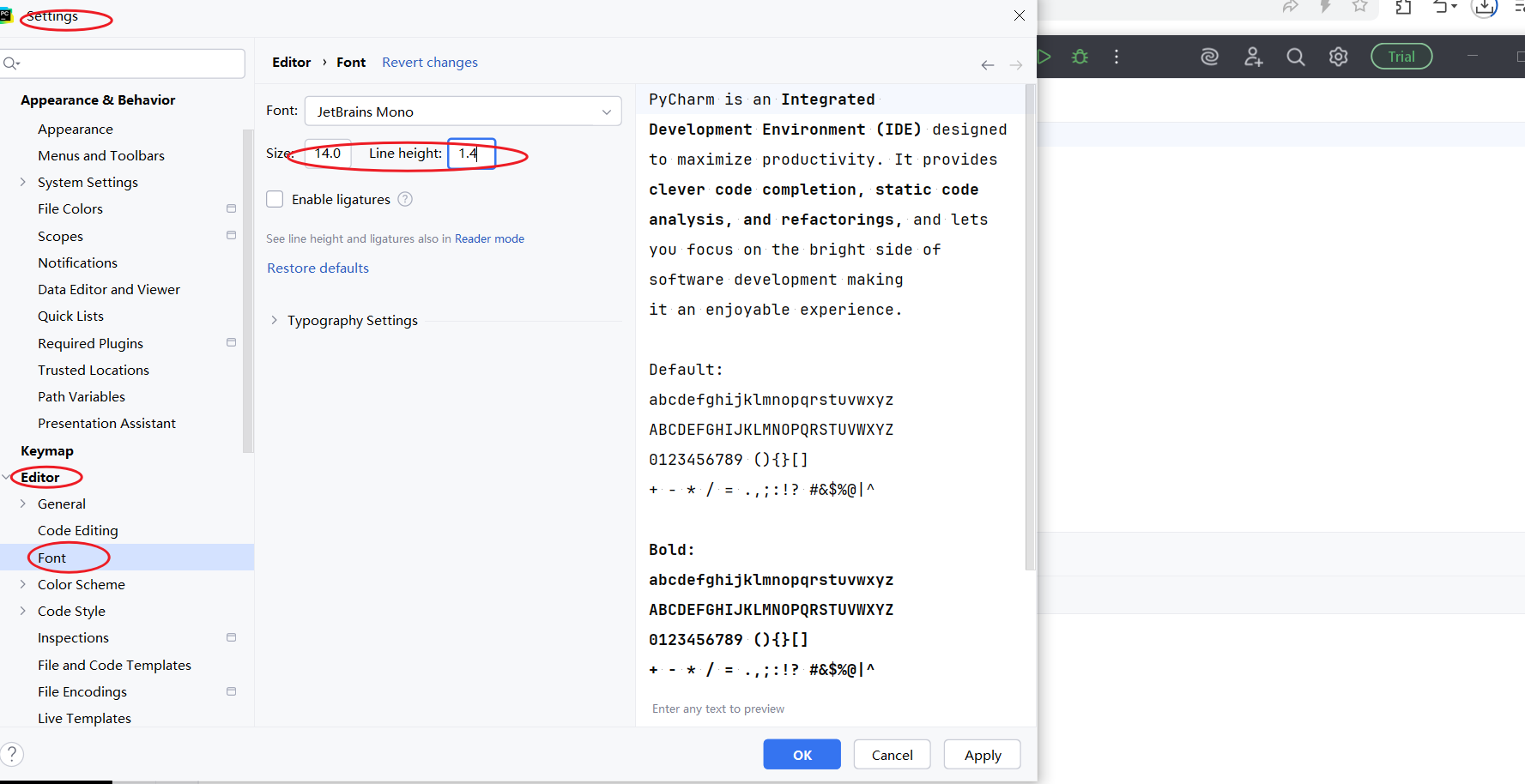The image size is (1525, 784).
Task: Open Code Editing settings page
Action: tap(78, 530)
